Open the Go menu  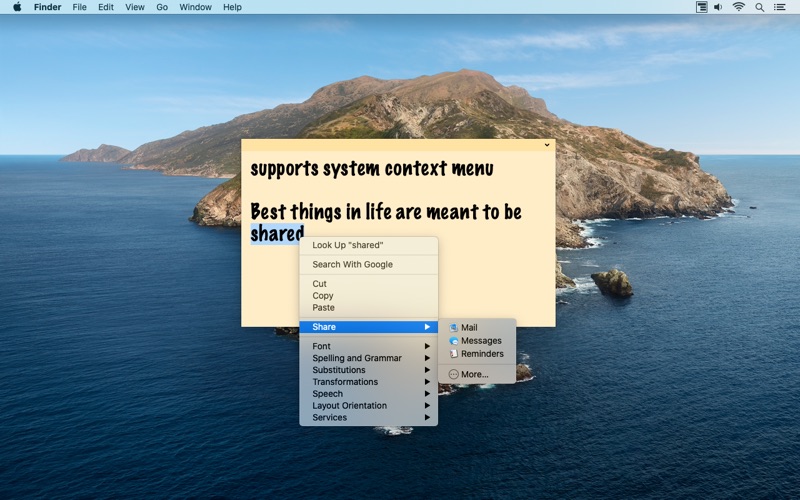162,7
